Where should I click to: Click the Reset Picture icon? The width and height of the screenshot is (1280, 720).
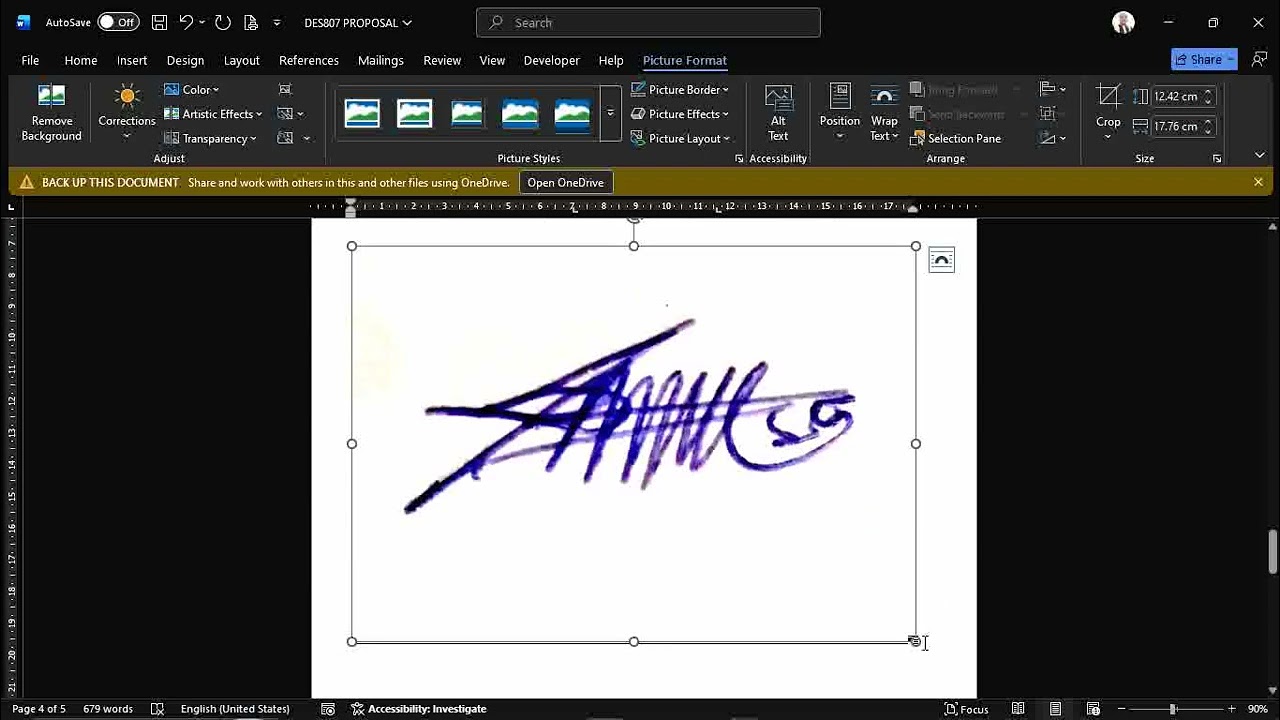(285, 138)
